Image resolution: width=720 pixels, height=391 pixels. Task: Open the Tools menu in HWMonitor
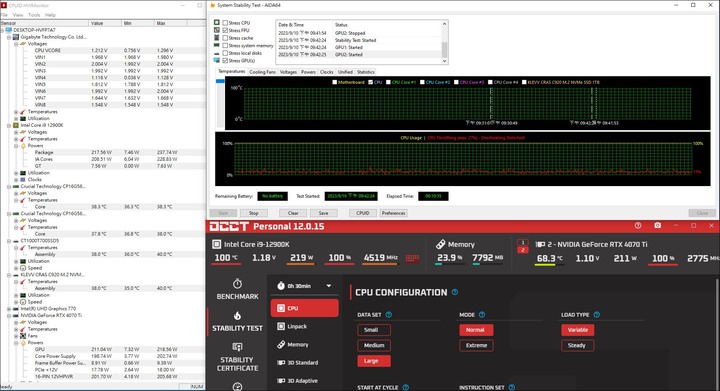tap(34, 15)
